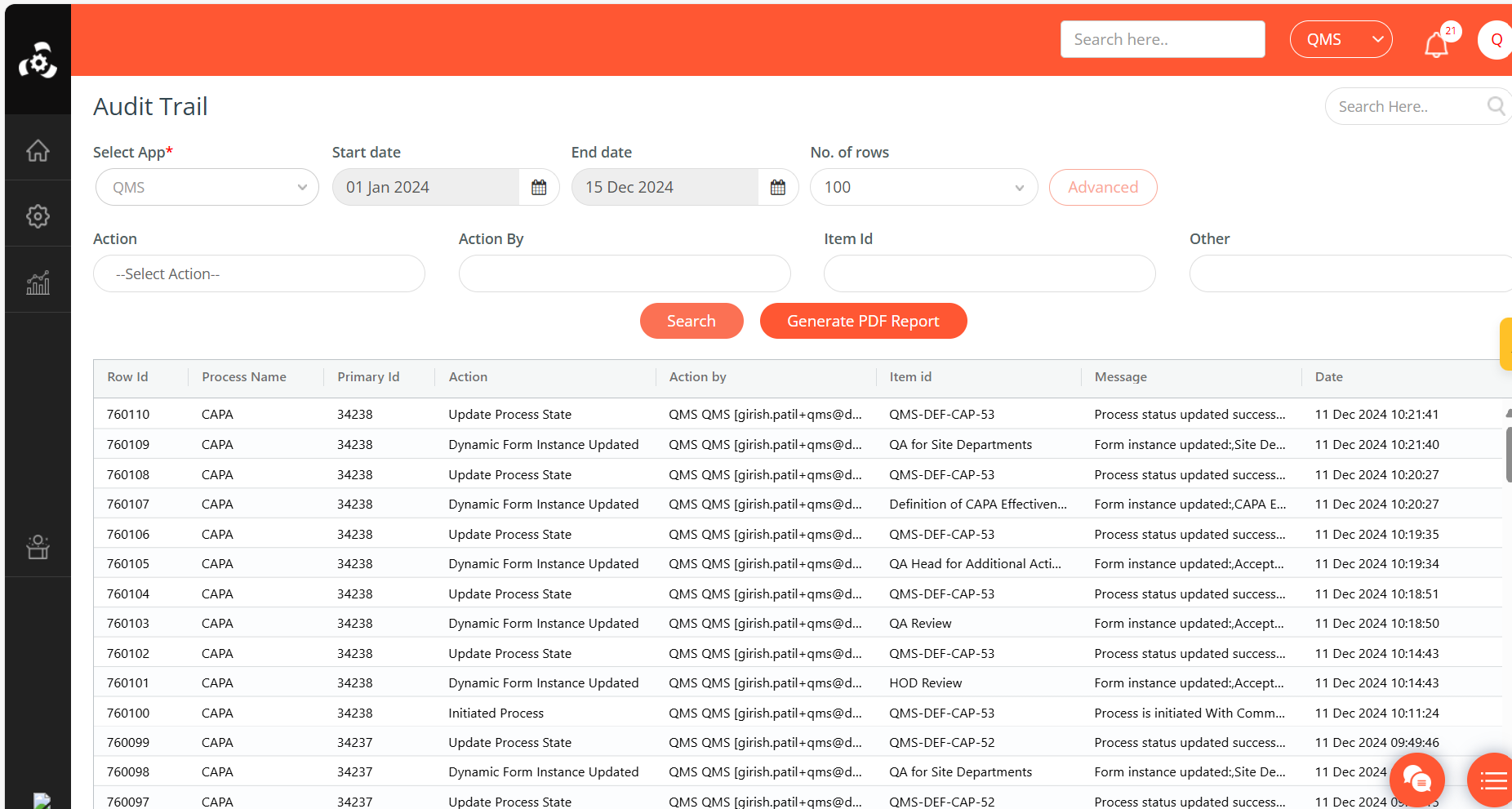Click the Advanced filter button
This screenshot has width=1512, height=809.
click(x=1102, y=188)
